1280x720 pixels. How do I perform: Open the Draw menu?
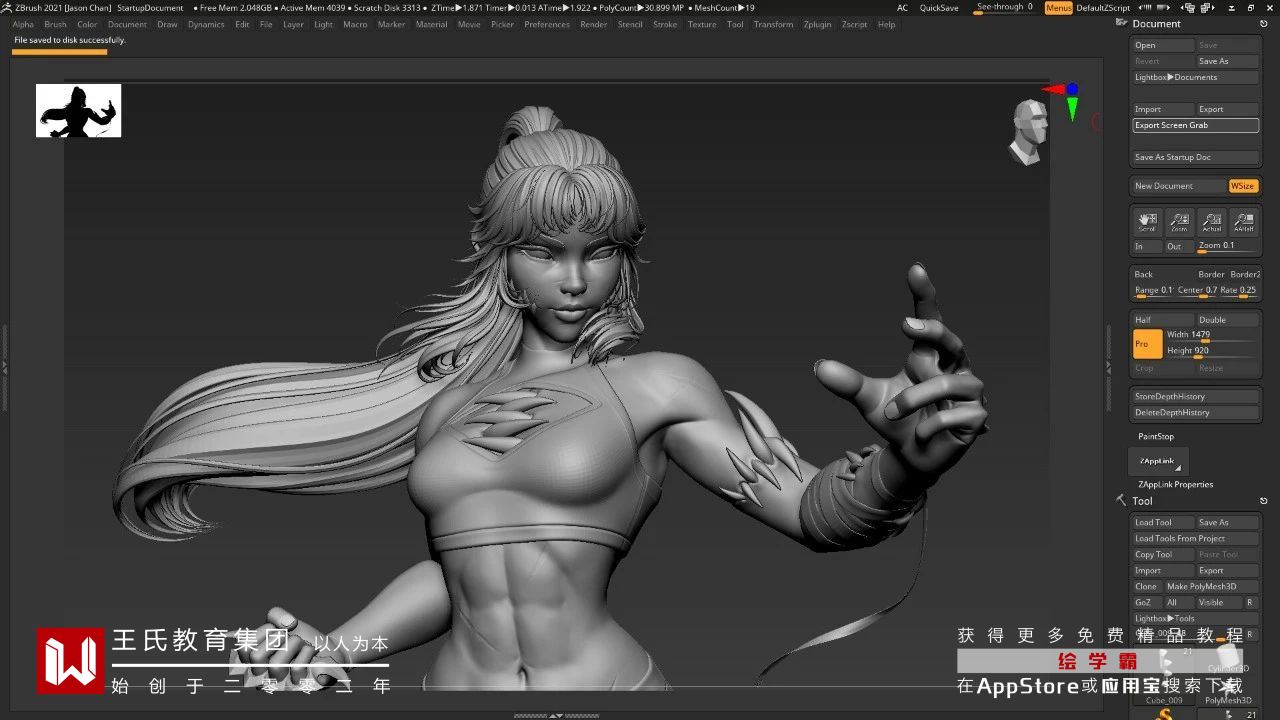tap(167, 24)
